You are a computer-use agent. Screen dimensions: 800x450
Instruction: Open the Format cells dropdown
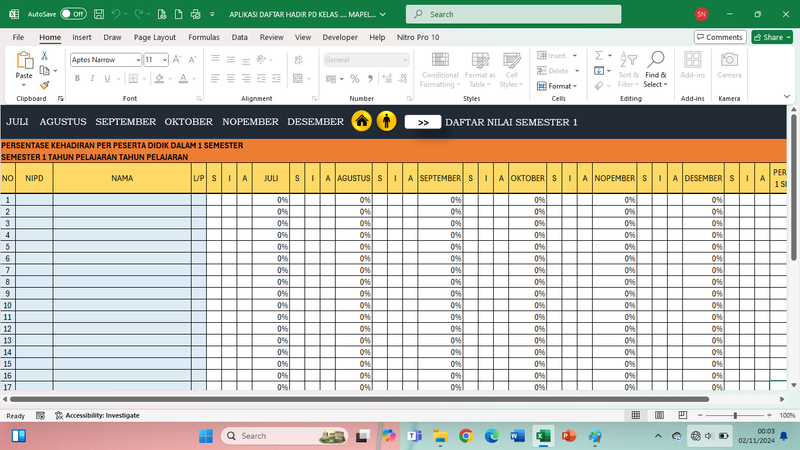coord(557,86)
